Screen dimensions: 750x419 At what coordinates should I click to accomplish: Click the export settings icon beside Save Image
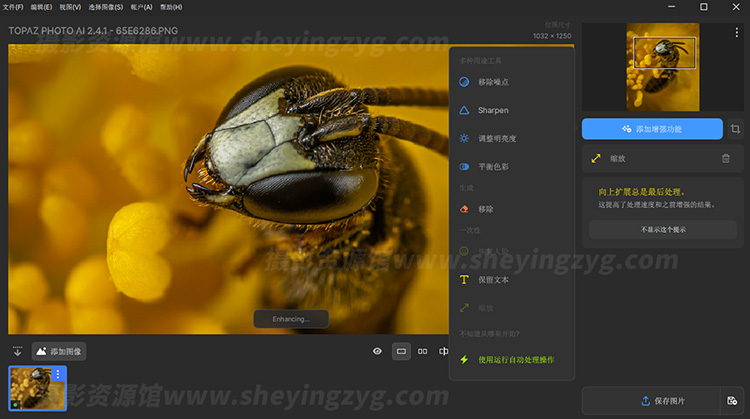[x=732, y=401]
